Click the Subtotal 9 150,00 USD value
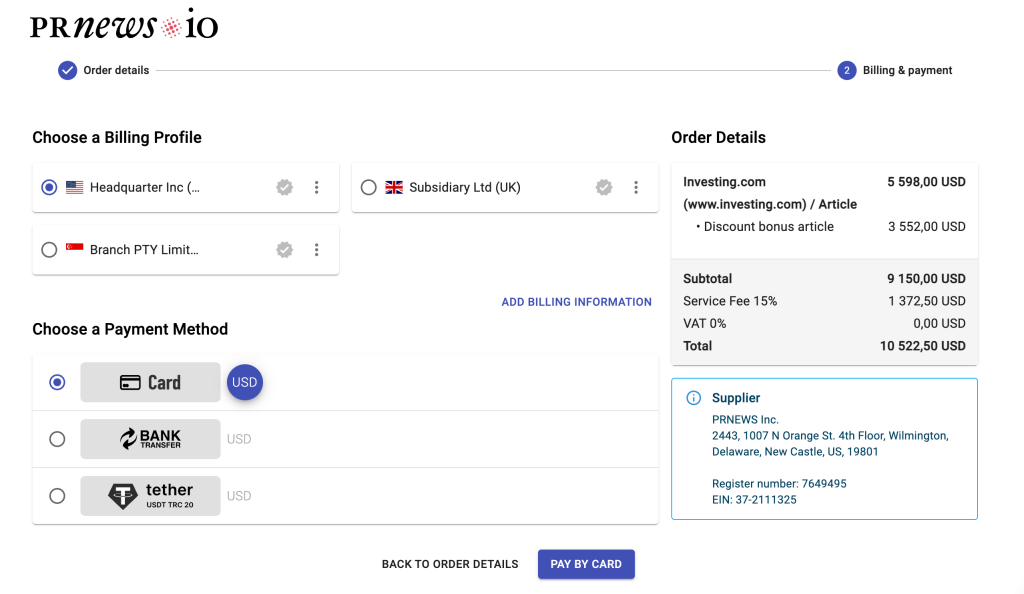Screen dimensions: 1024x594 pyautogui.click(x=926, y=279)
